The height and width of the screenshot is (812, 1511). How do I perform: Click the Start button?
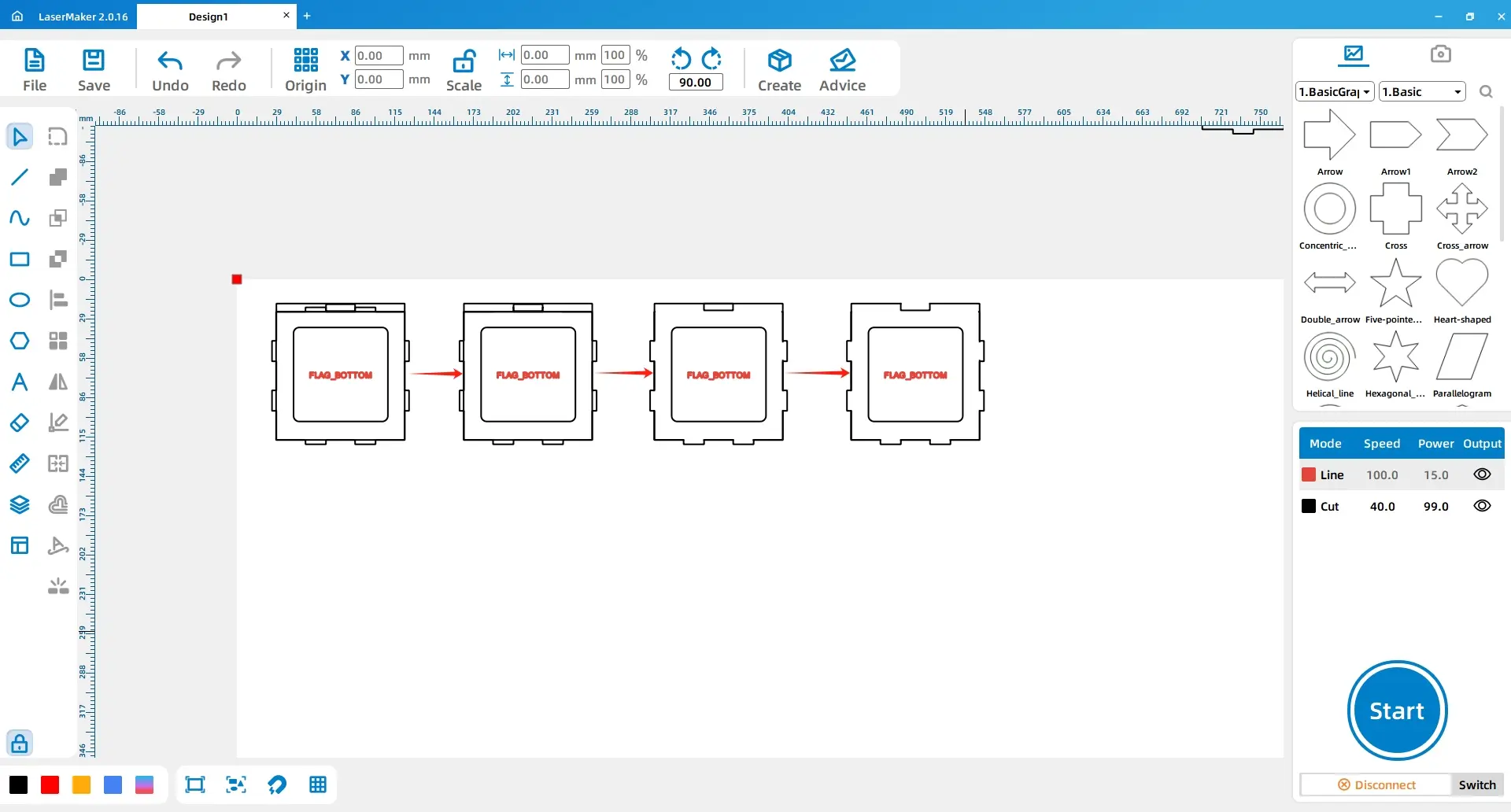coord(1397,710)
